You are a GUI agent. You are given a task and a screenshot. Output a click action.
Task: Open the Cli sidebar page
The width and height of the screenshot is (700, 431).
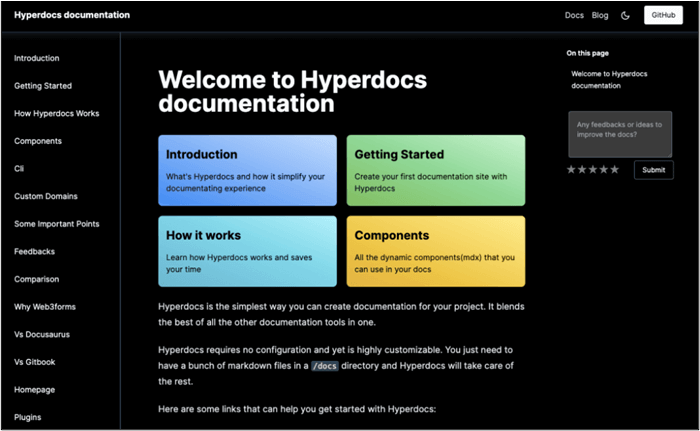[19, 168]
